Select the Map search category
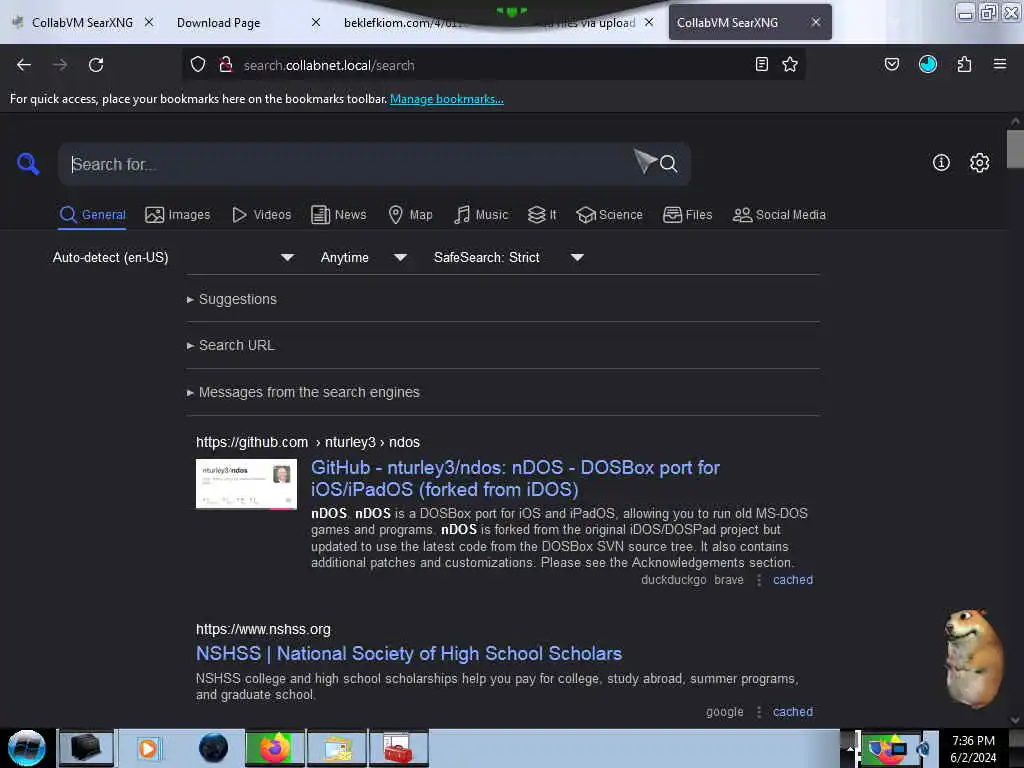Image resolution: width=1024 pixels, height=768 pixels. pyautogui.click(x=410, y=215)
